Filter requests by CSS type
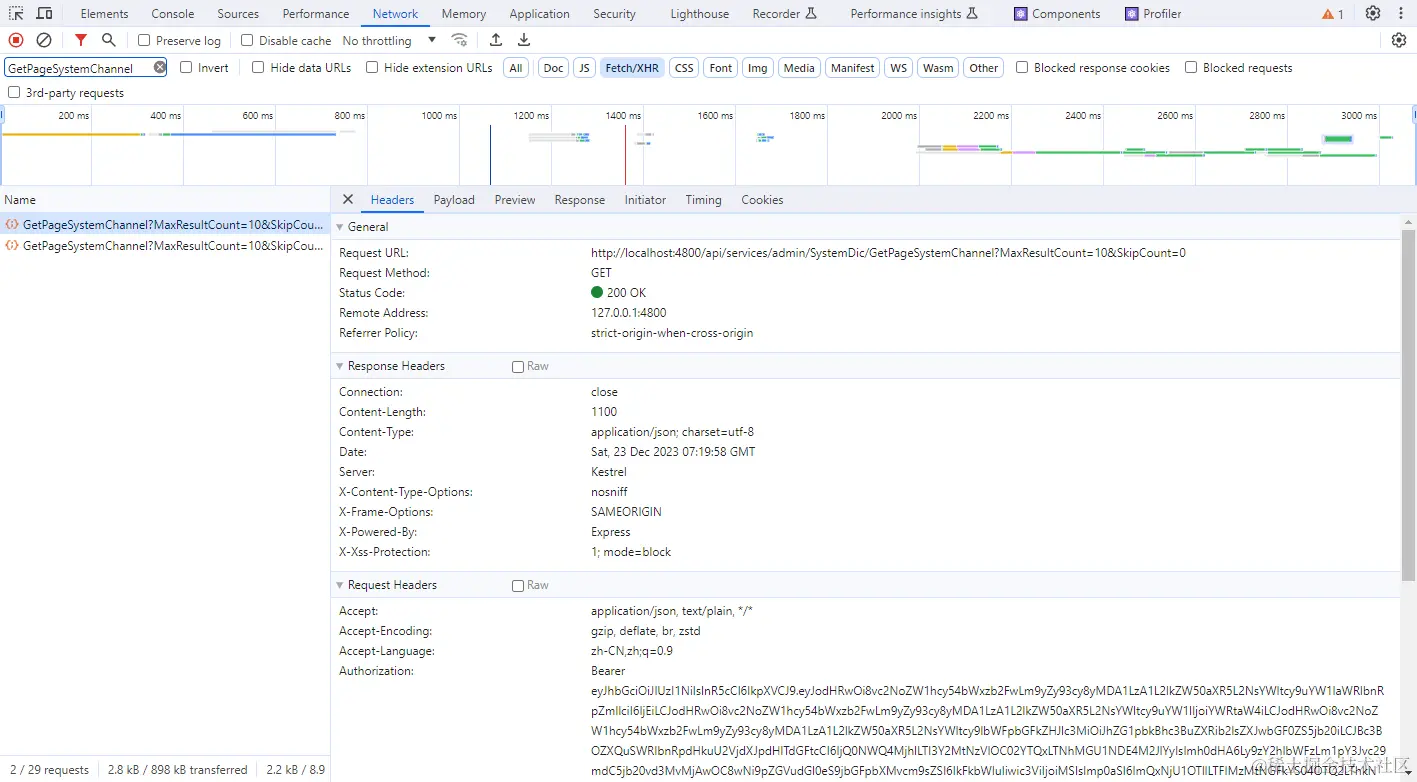Image resolution: width=1417 pixels, height=782 pixels. pyautogui.click(x=684, y=68)
